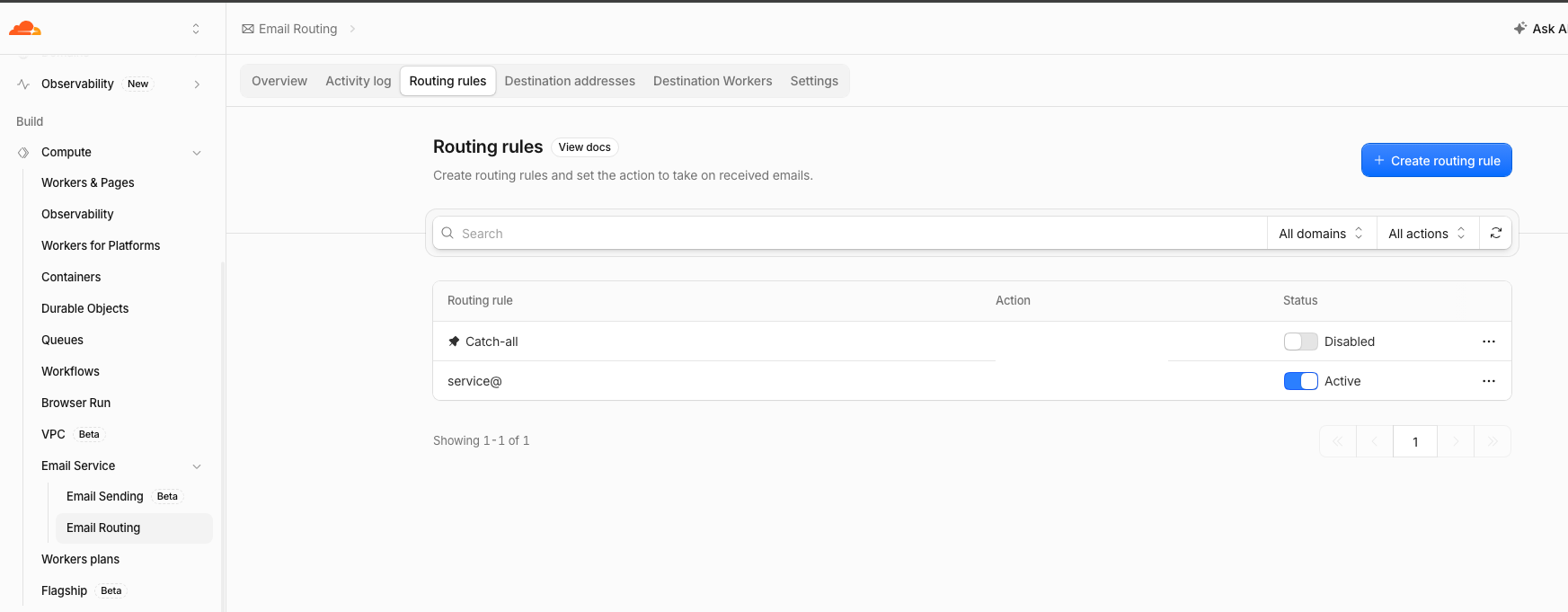Switch to the Activity log tab
1568x612 pixels.
359,81
